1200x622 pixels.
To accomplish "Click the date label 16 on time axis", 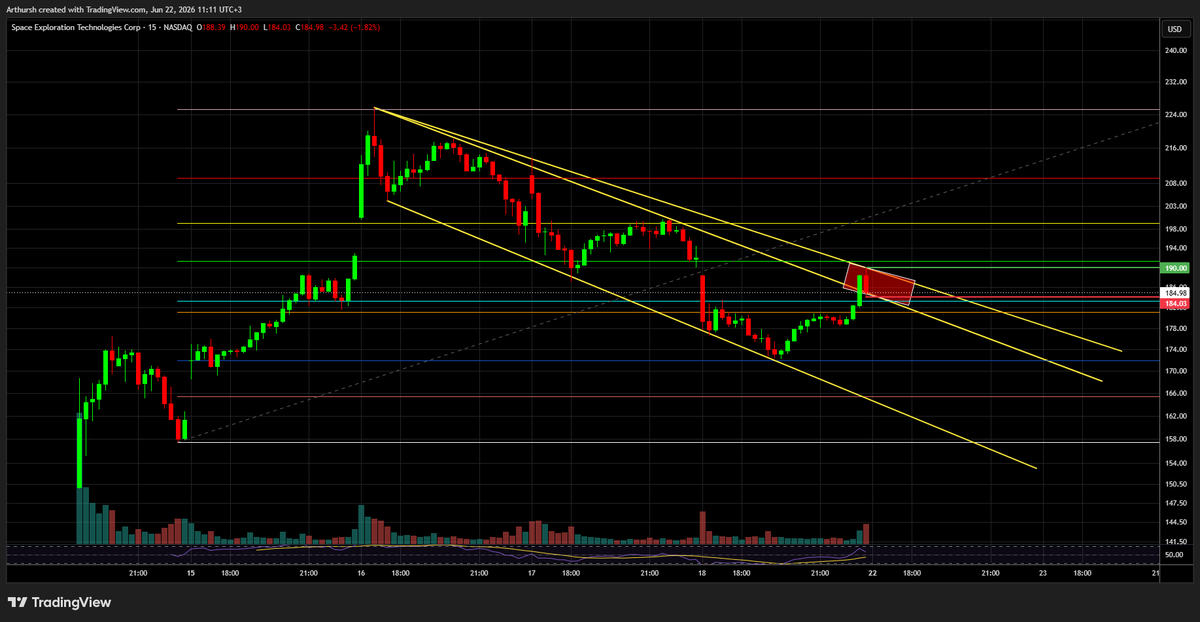I will click(361, 574).
